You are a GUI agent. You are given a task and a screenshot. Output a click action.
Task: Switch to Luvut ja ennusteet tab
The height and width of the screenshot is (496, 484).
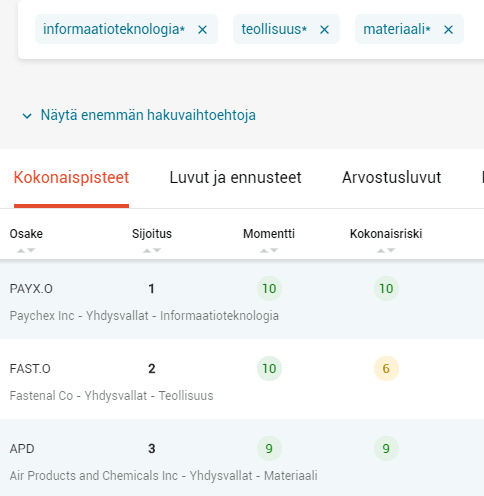click(x=235, y=177)
